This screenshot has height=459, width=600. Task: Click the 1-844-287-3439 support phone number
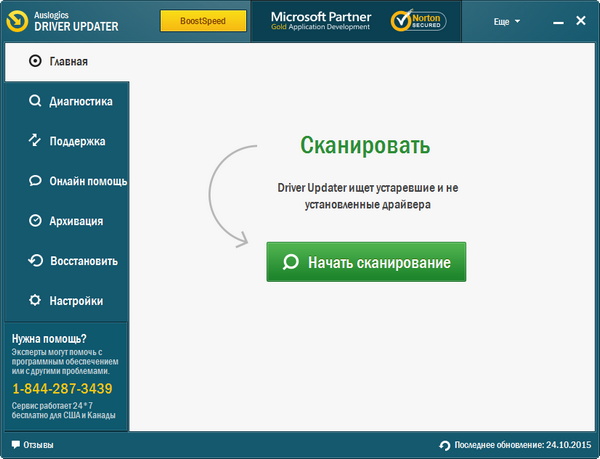coord(62,388)
